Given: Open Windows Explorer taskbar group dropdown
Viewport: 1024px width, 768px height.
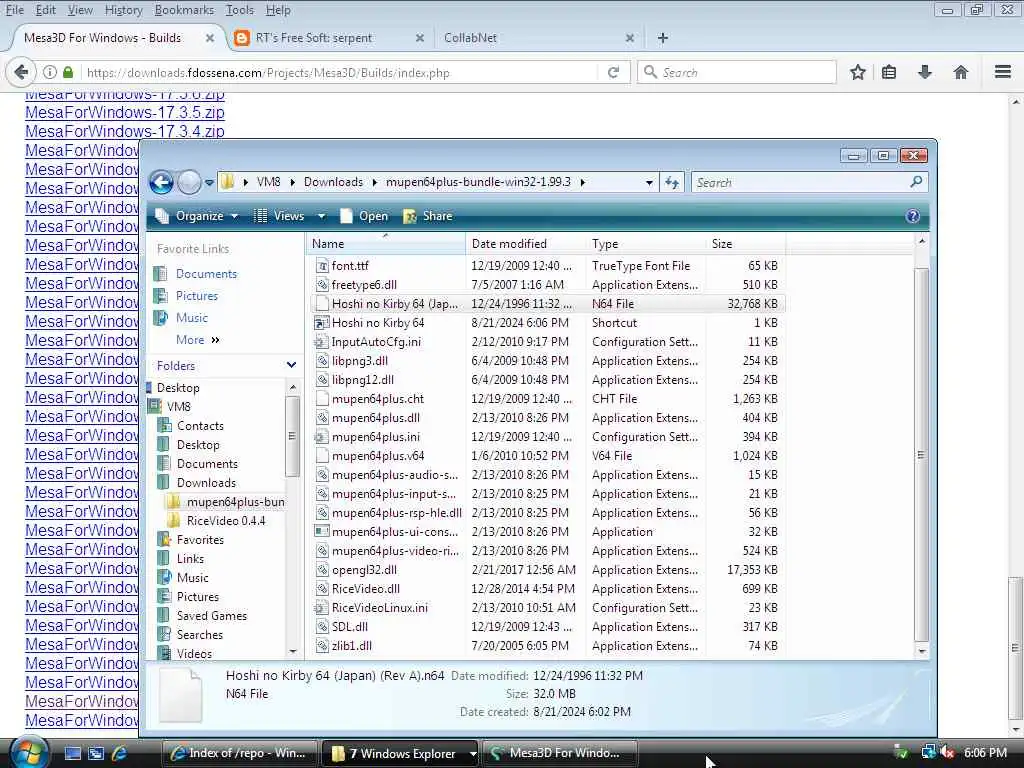Looking at the screenshot, I should tap(472, 754).
